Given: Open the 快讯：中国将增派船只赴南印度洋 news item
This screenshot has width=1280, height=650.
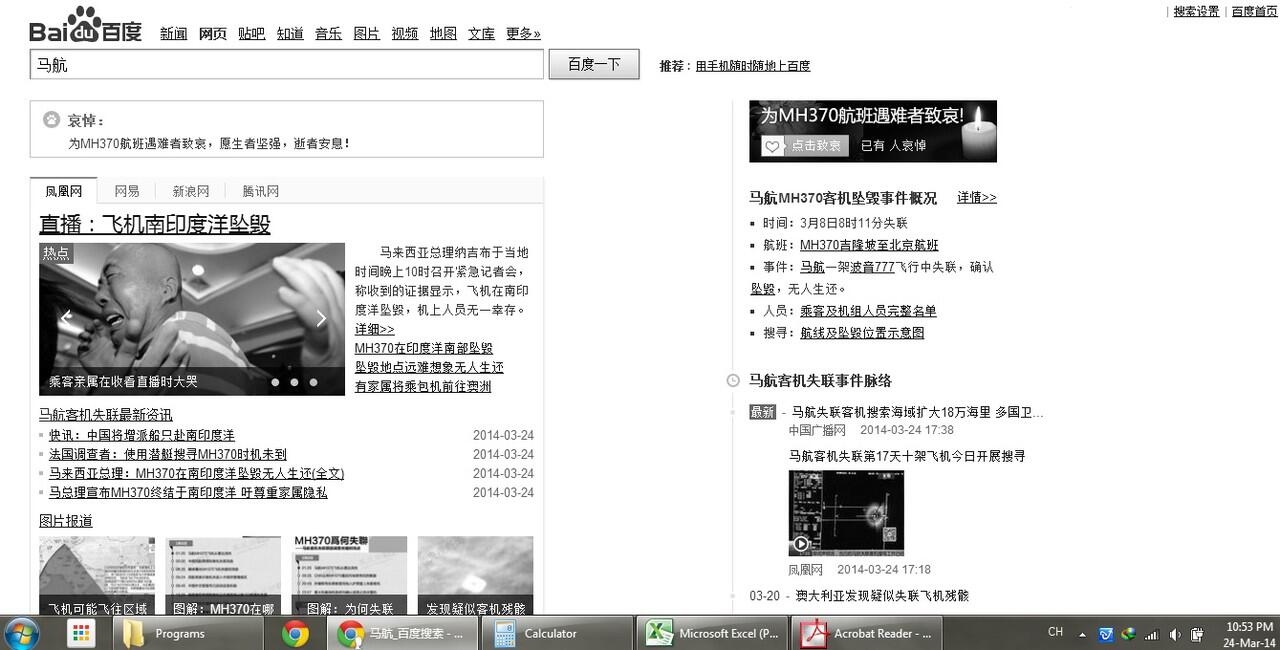Looking at the screenshot, I should click(142, 435).
